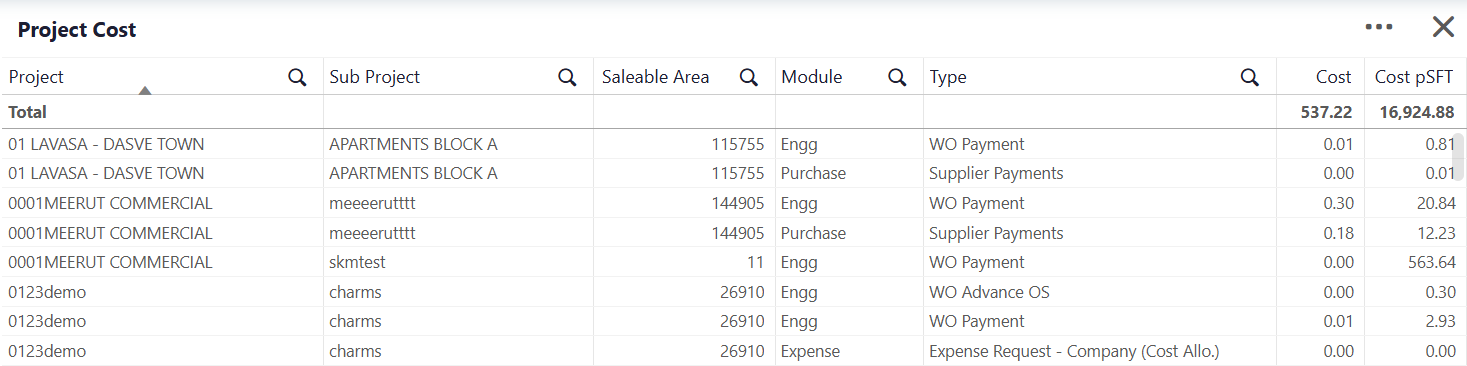Click the vertical scrollbar thumb
The image size is (1467, 366).
1459,153
